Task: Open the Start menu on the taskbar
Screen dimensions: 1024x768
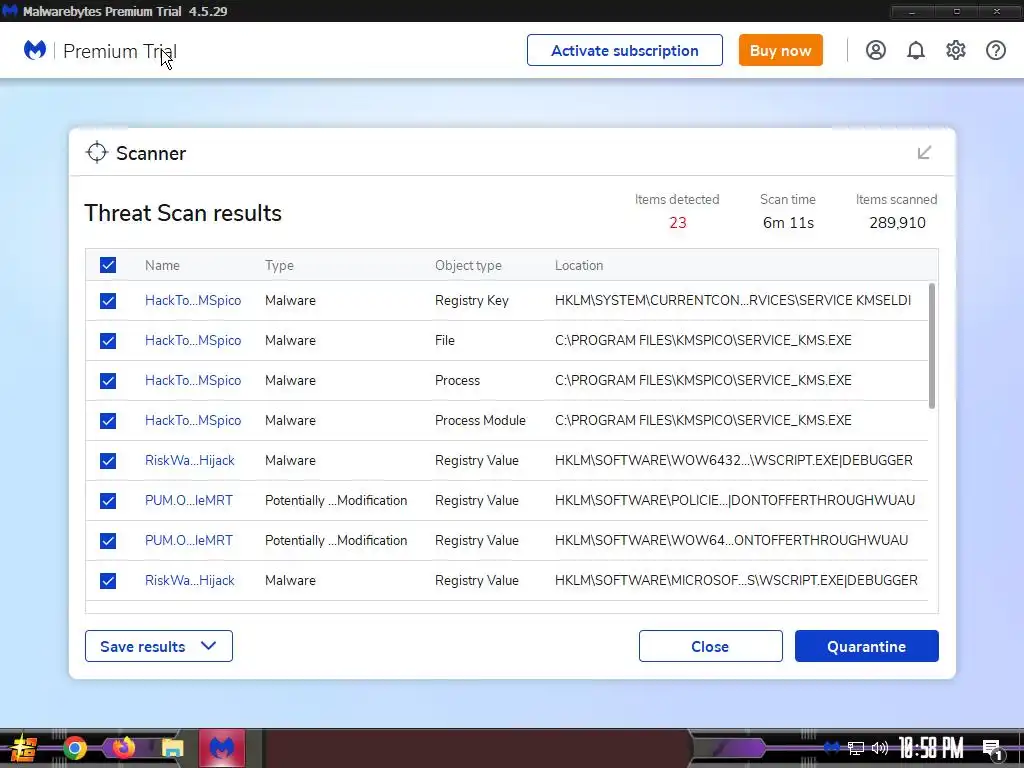Action: pos(23,748)
